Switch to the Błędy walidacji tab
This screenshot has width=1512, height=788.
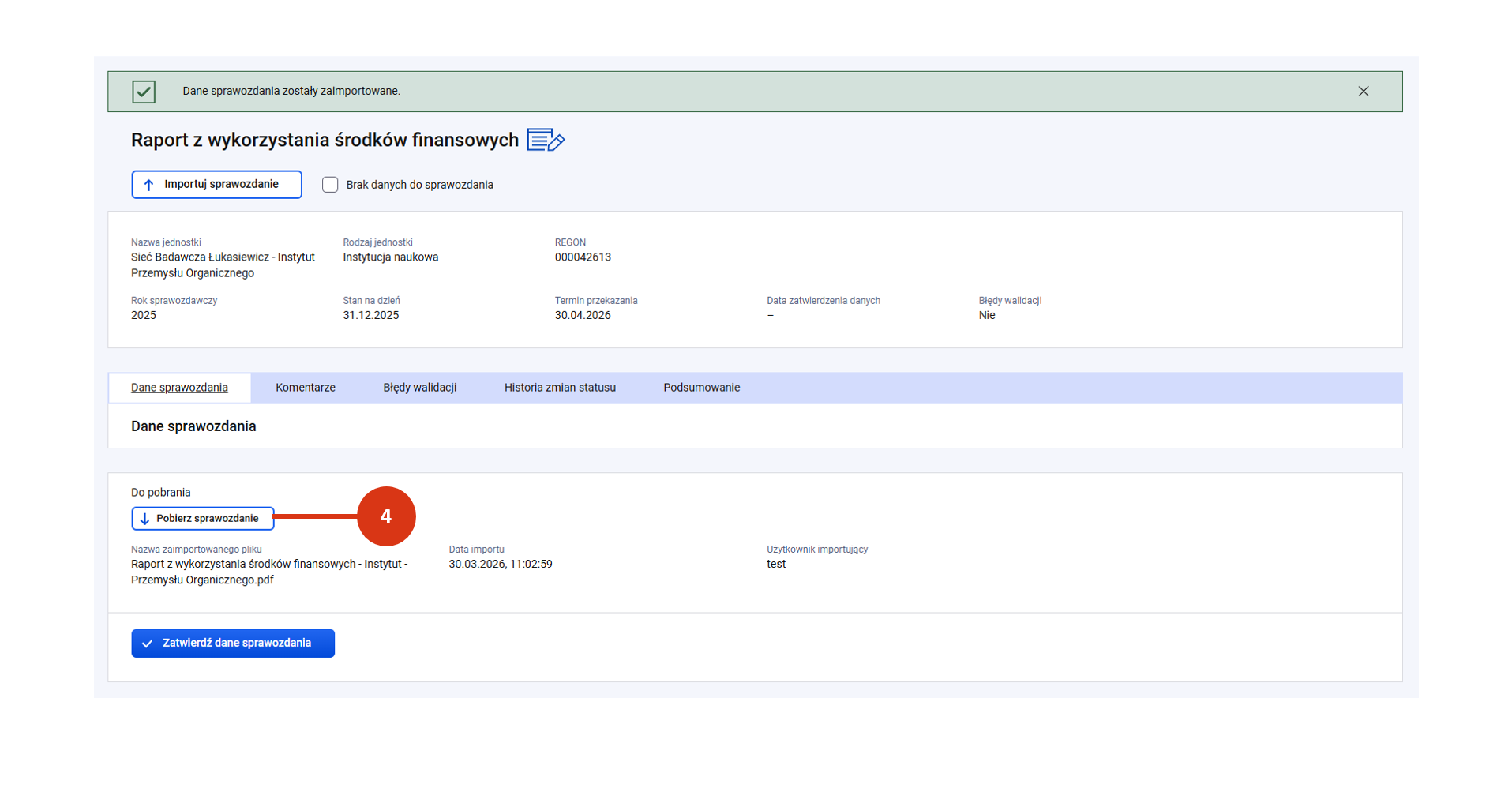pos(419,388)
